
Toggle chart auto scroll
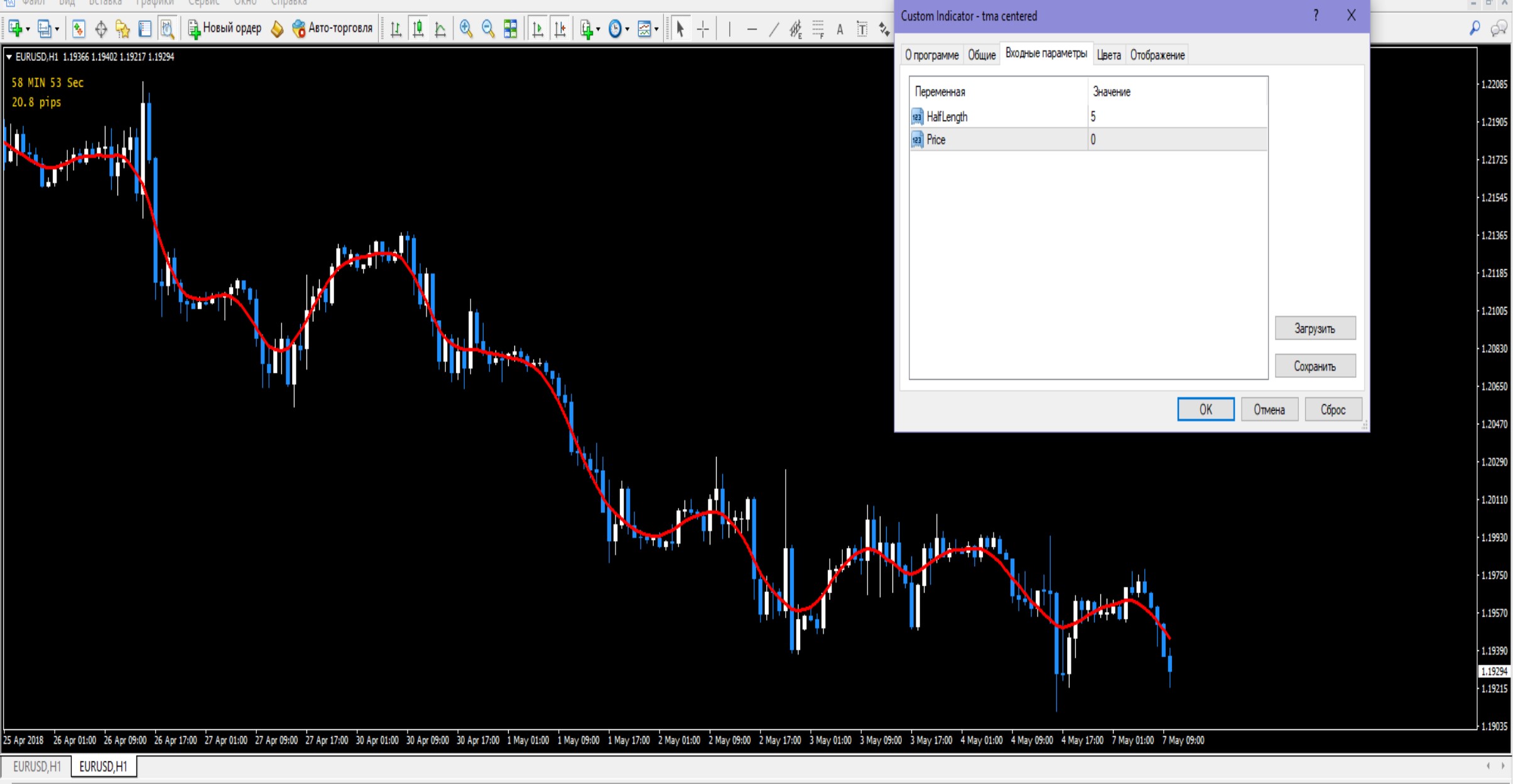coord(538,29)
